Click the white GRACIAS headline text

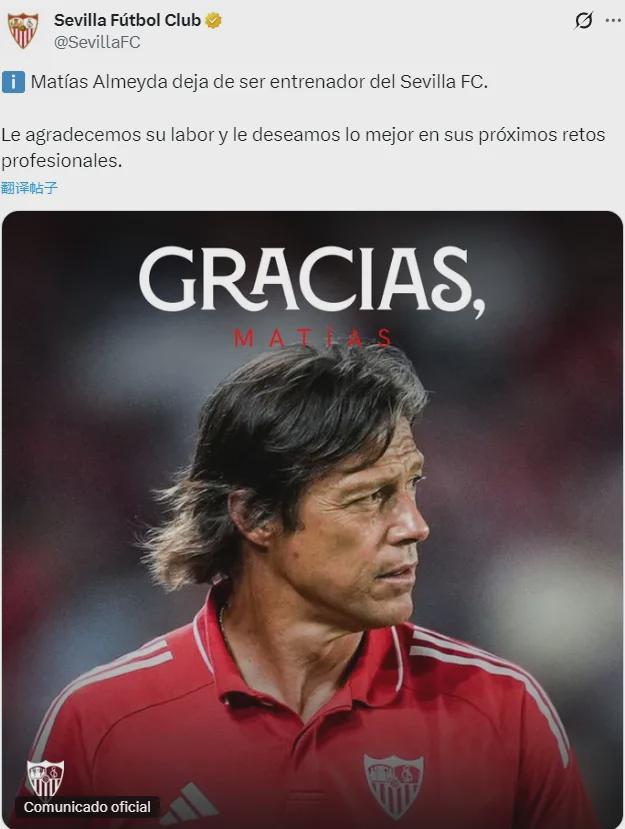pyautogui.click(x=312, y=281)
